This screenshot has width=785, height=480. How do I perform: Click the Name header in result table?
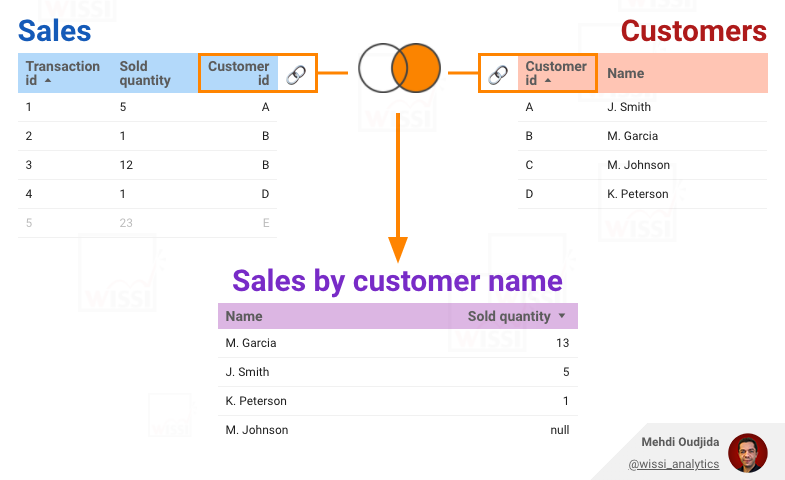(244, 316)
